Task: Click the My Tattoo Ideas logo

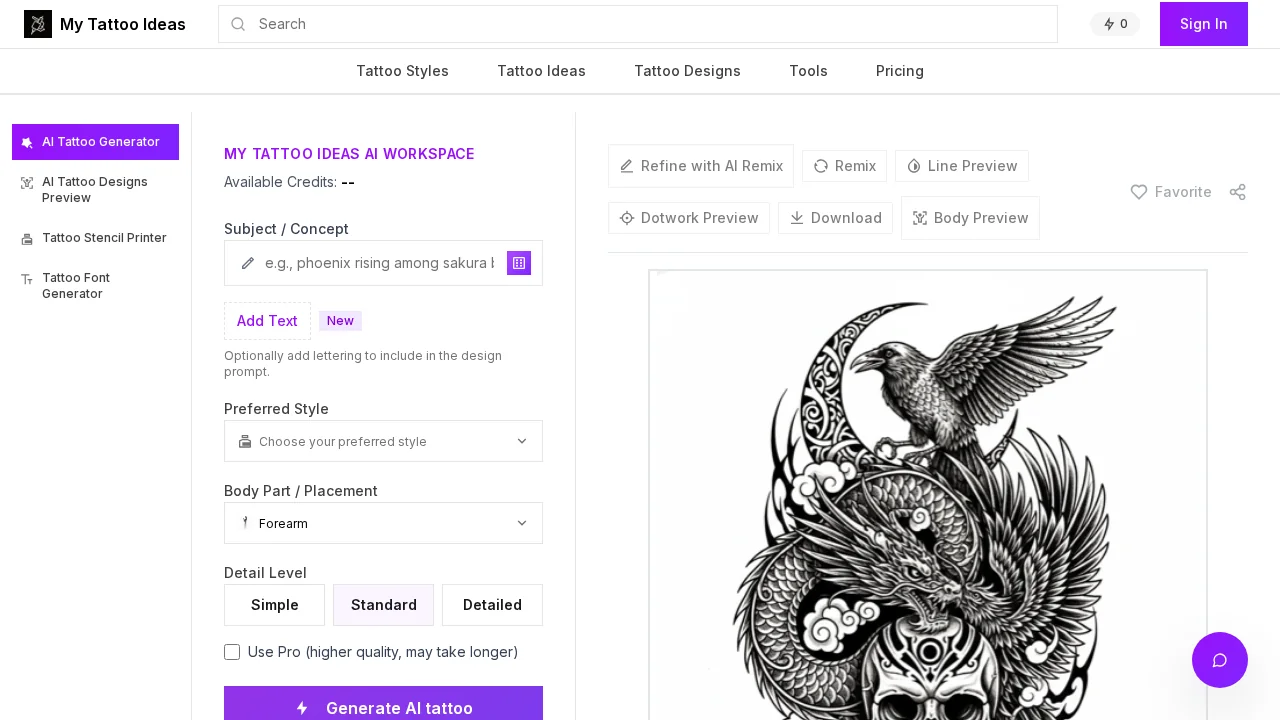Action: tap(105, 24)
